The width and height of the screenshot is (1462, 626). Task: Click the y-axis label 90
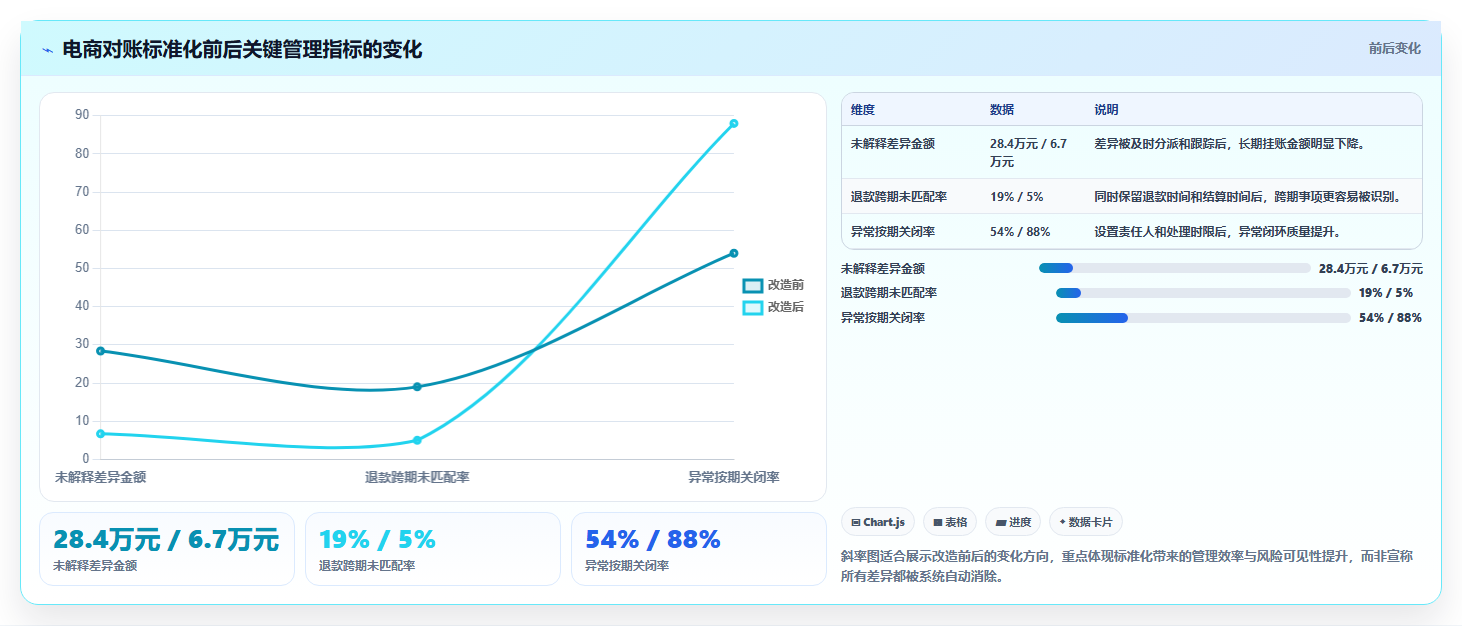tap(82, 115)
